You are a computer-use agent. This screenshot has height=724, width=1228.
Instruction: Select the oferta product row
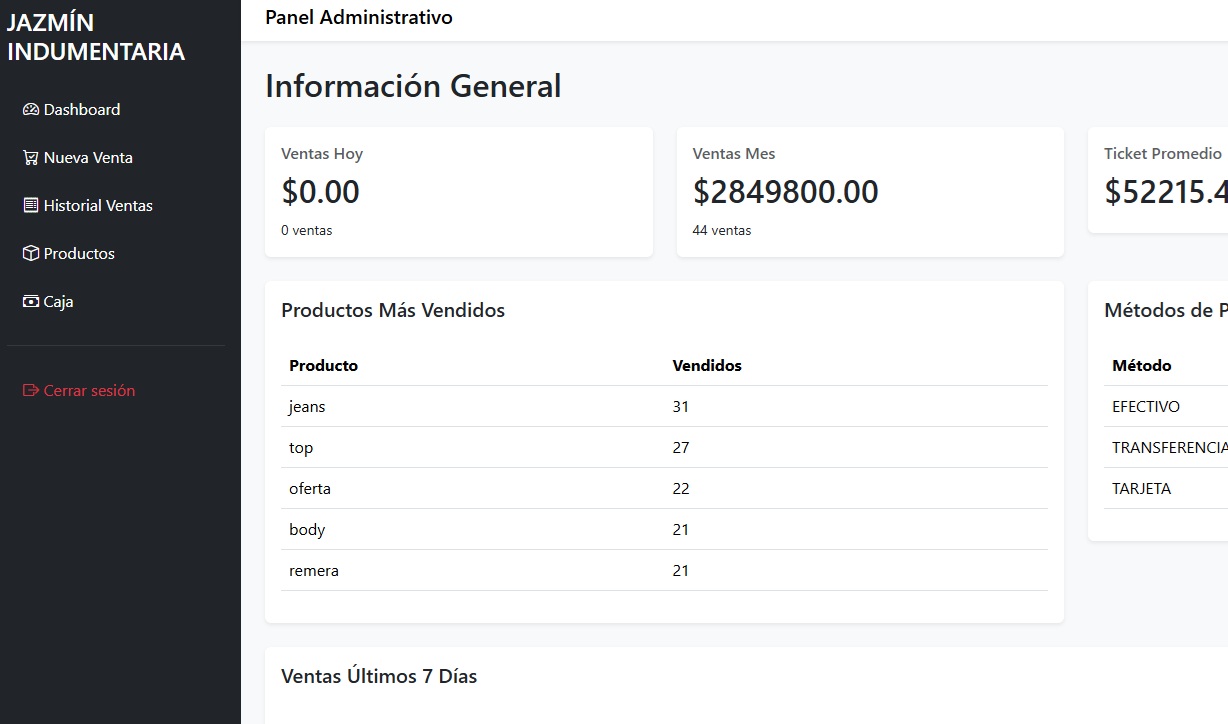pos(664,489)
